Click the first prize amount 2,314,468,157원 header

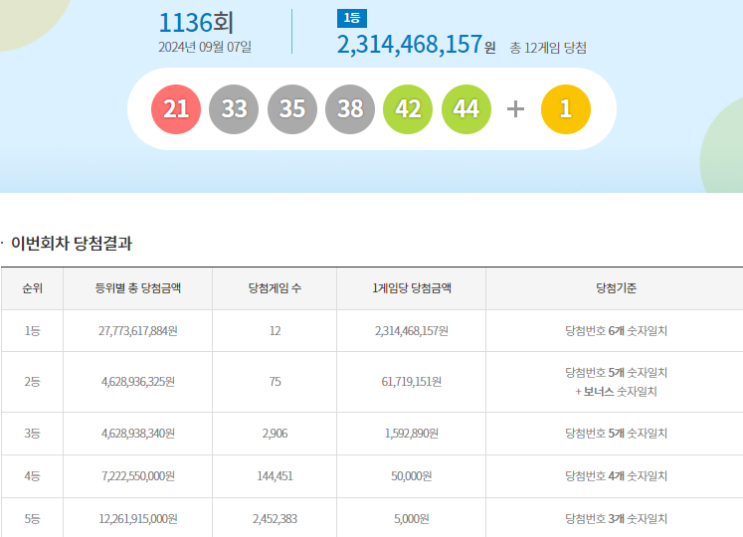tap(416, 44)
